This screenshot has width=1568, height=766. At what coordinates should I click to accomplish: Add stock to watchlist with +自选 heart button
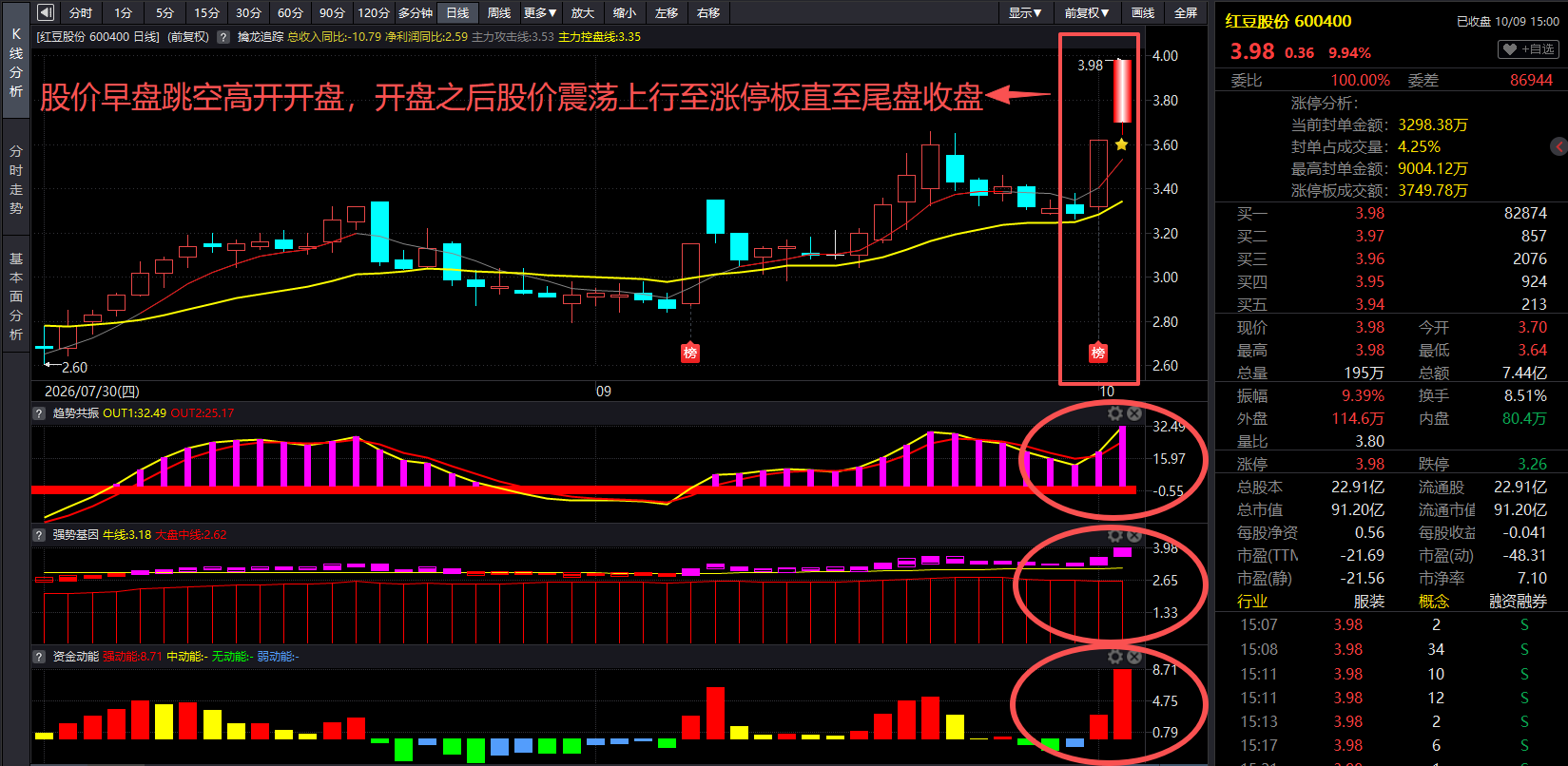[x=1528, y=49]
